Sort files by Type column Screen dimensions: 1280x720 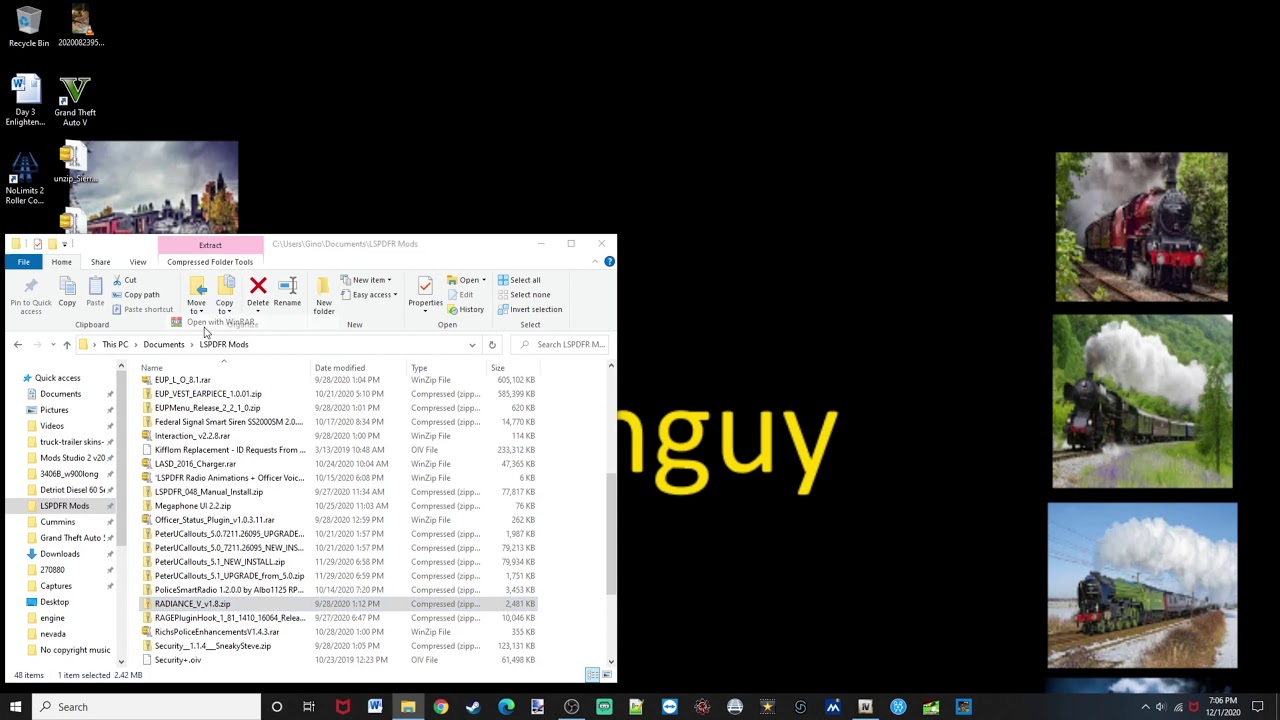point(447,368)
